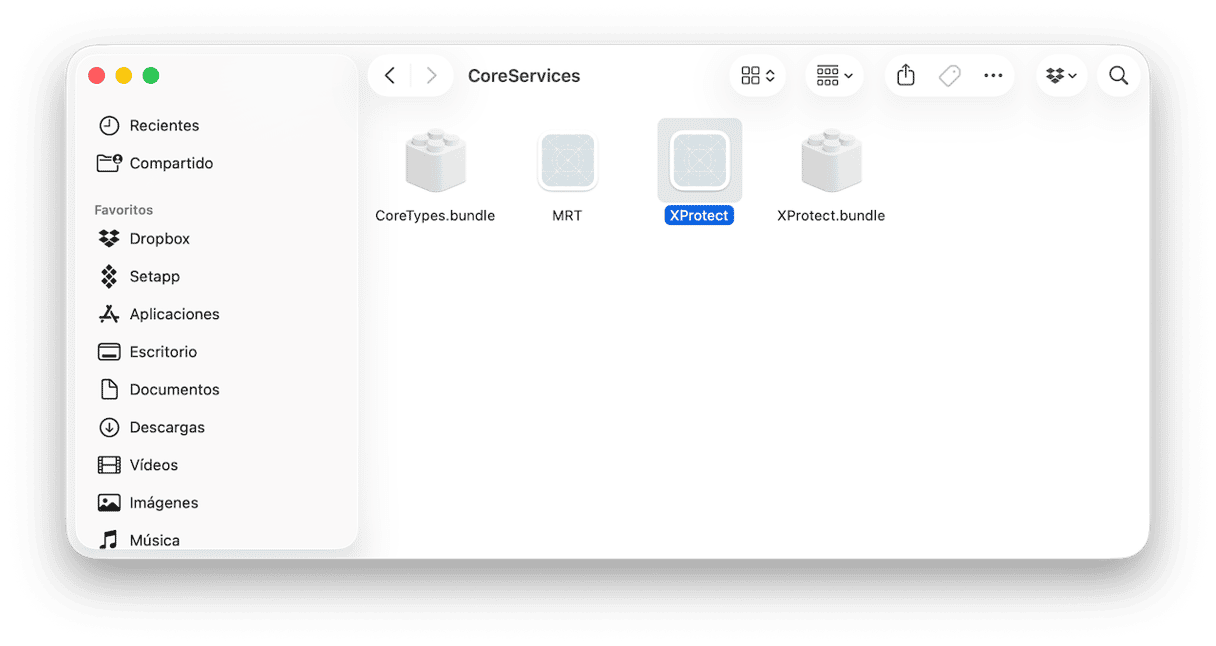Open the view options dropdown in the toolbar

click(757, 75)
